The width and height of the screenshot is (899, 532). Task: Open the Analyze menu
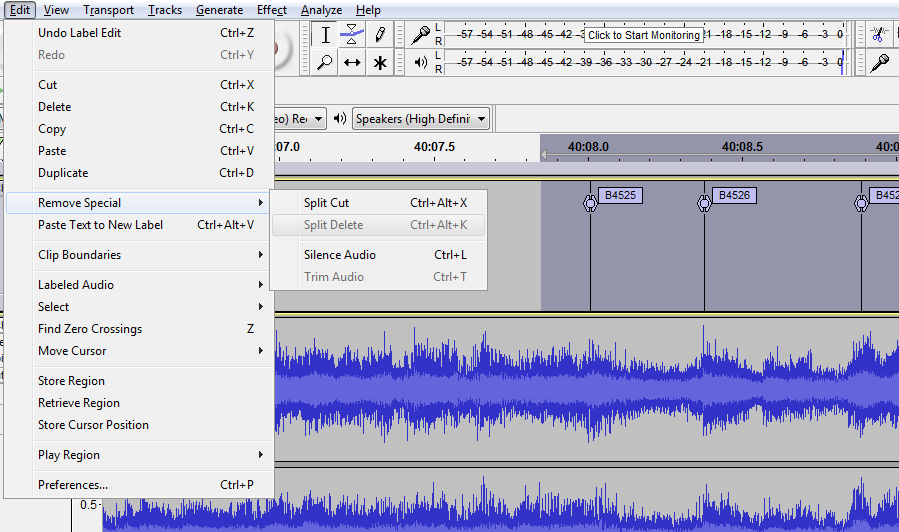pos(321,10)
